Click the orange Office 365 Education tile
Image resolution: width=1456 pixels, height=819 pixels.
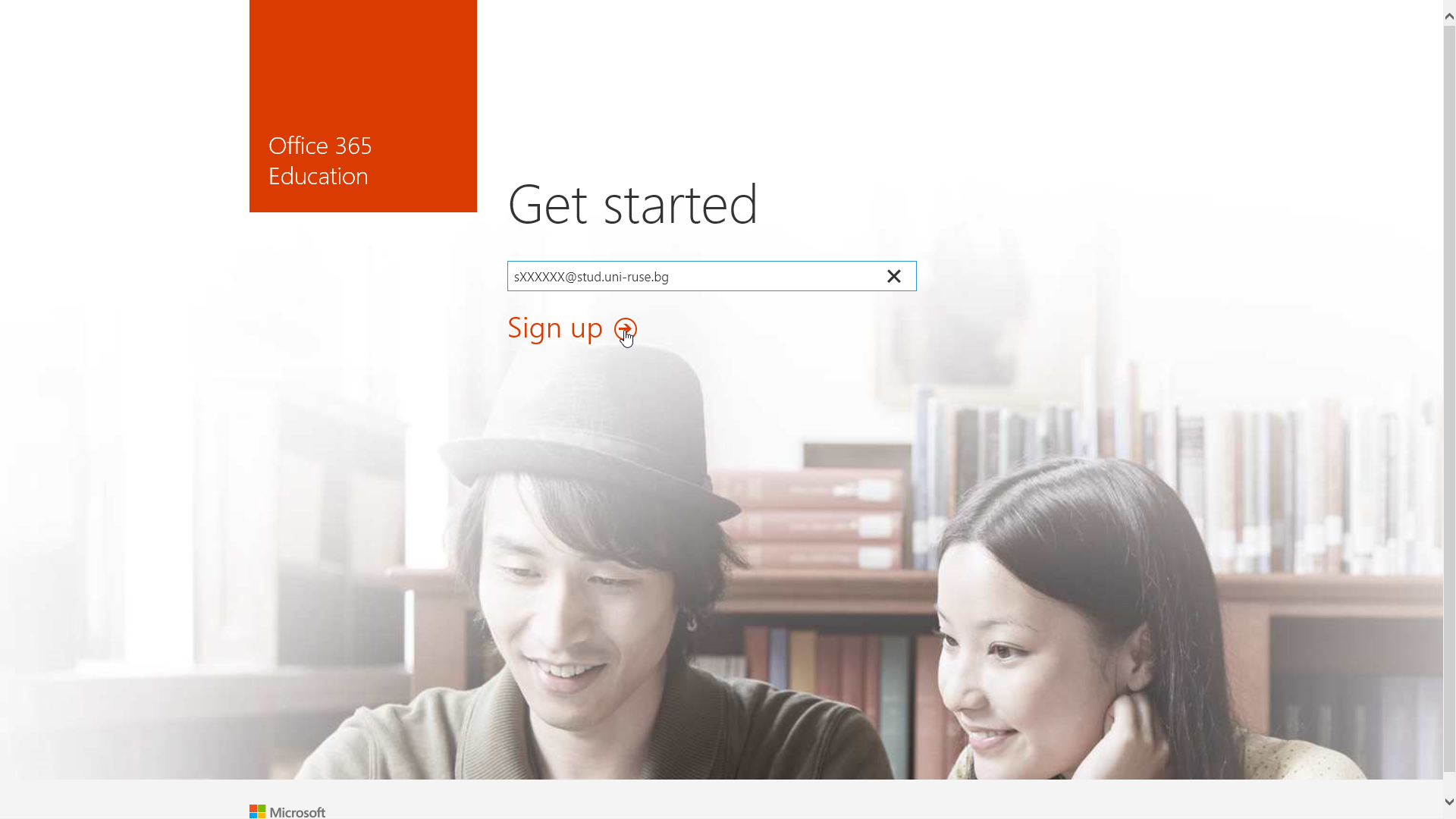(363, 106)
